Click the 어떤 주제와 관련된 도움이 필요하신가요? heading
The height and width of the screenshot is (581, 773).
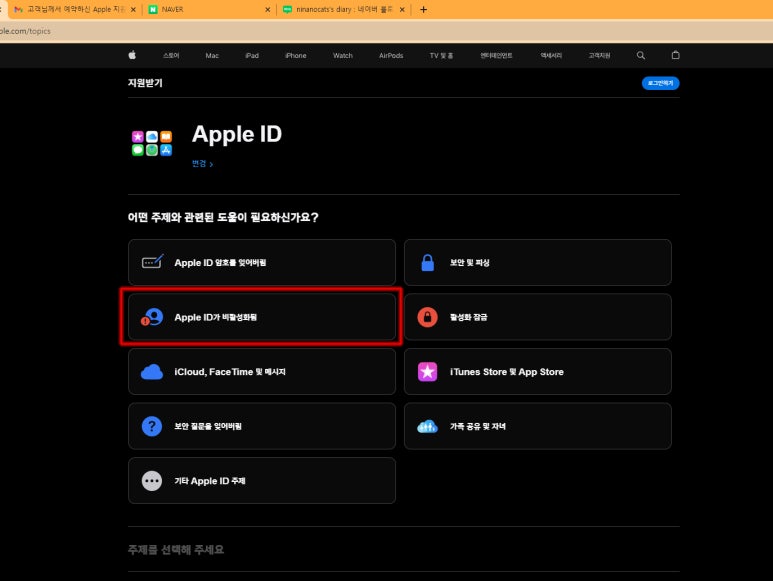point(223,217)
